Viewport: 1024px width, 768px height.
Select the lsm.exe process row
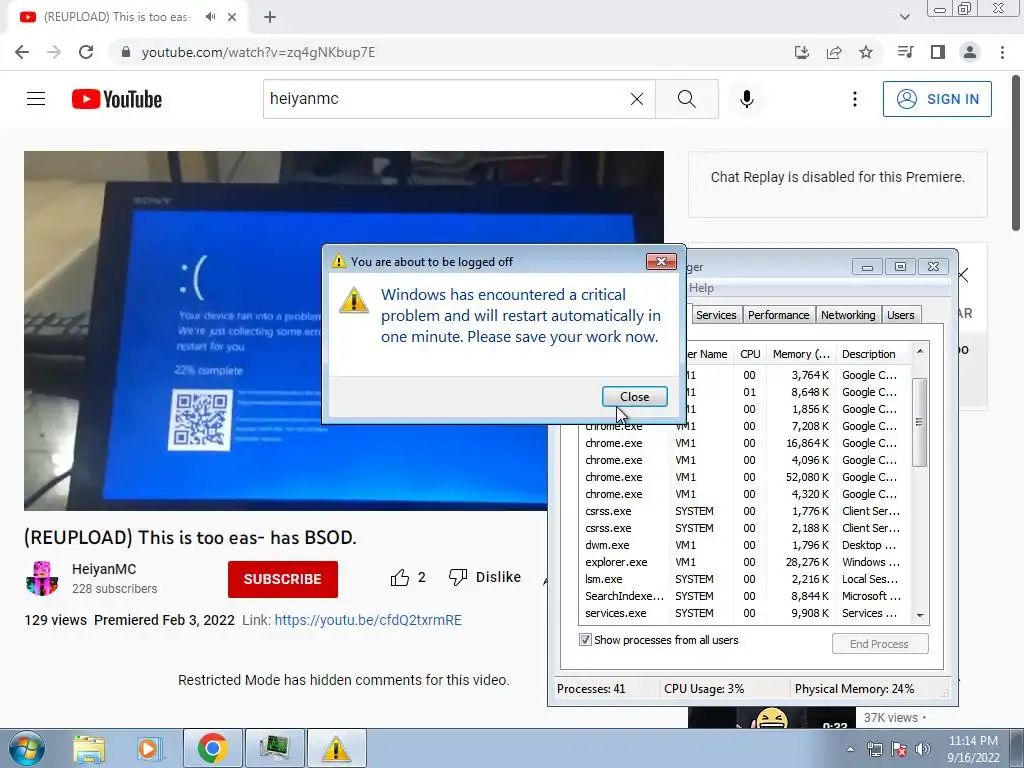(744, 579)
